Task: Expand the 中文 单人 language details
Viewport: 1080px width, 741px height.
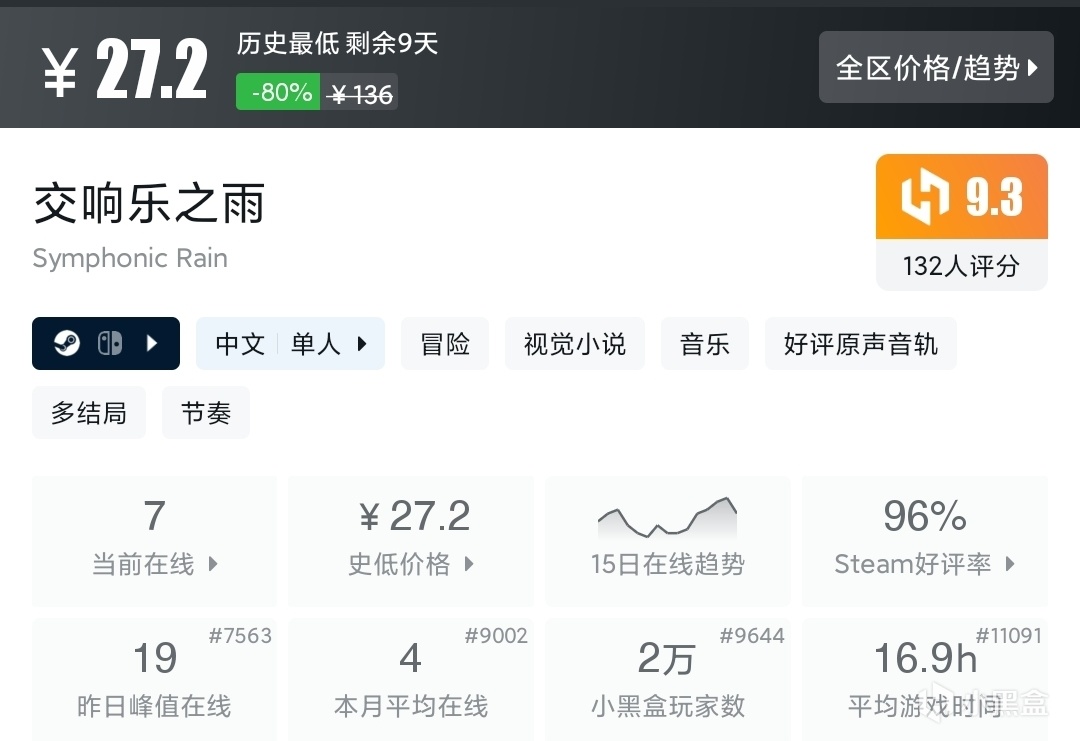Action: tap(290, 344)
